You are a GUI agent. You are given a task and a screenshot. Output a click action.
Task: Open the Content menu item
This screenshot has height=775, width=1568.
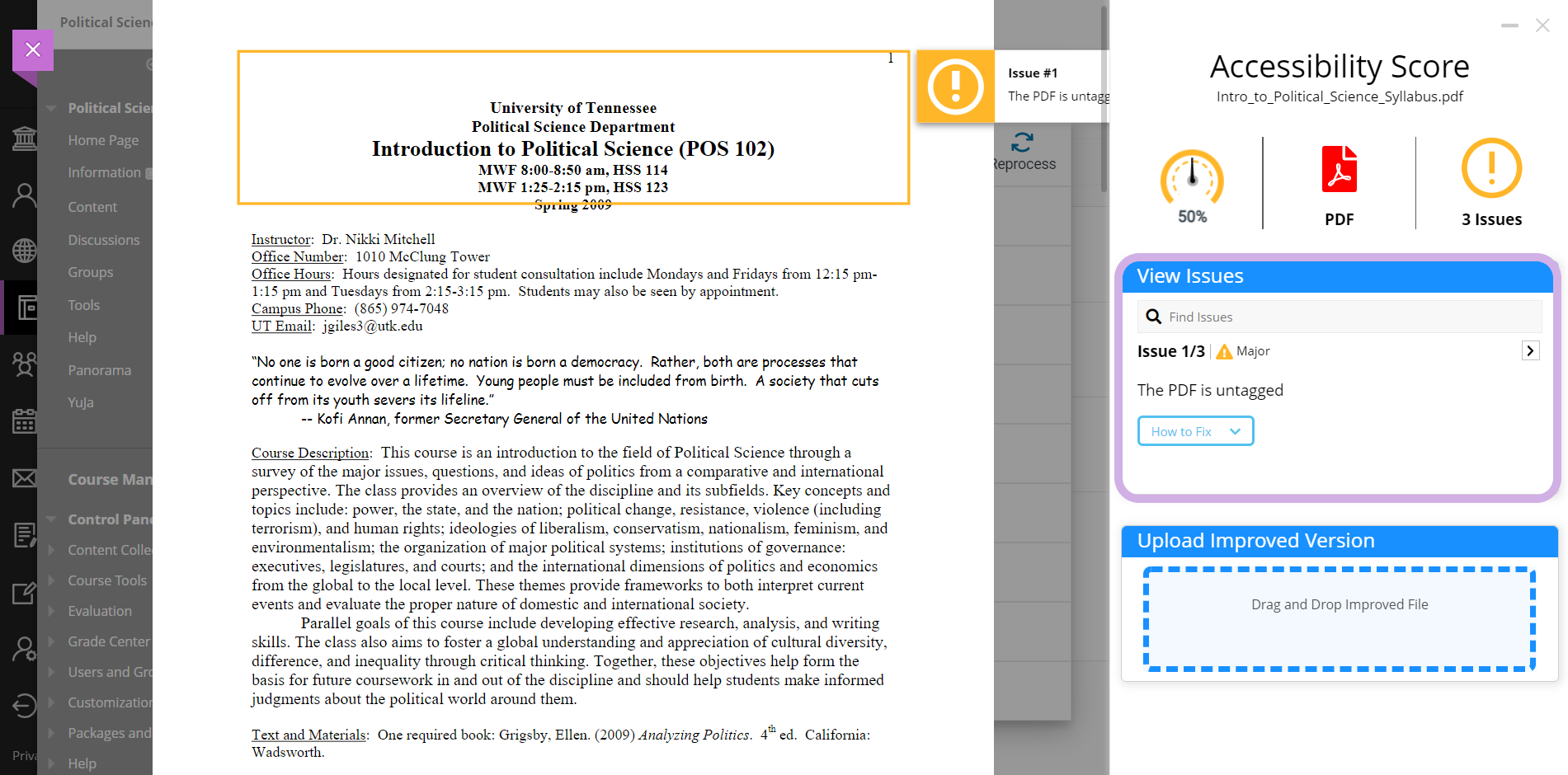92,207
